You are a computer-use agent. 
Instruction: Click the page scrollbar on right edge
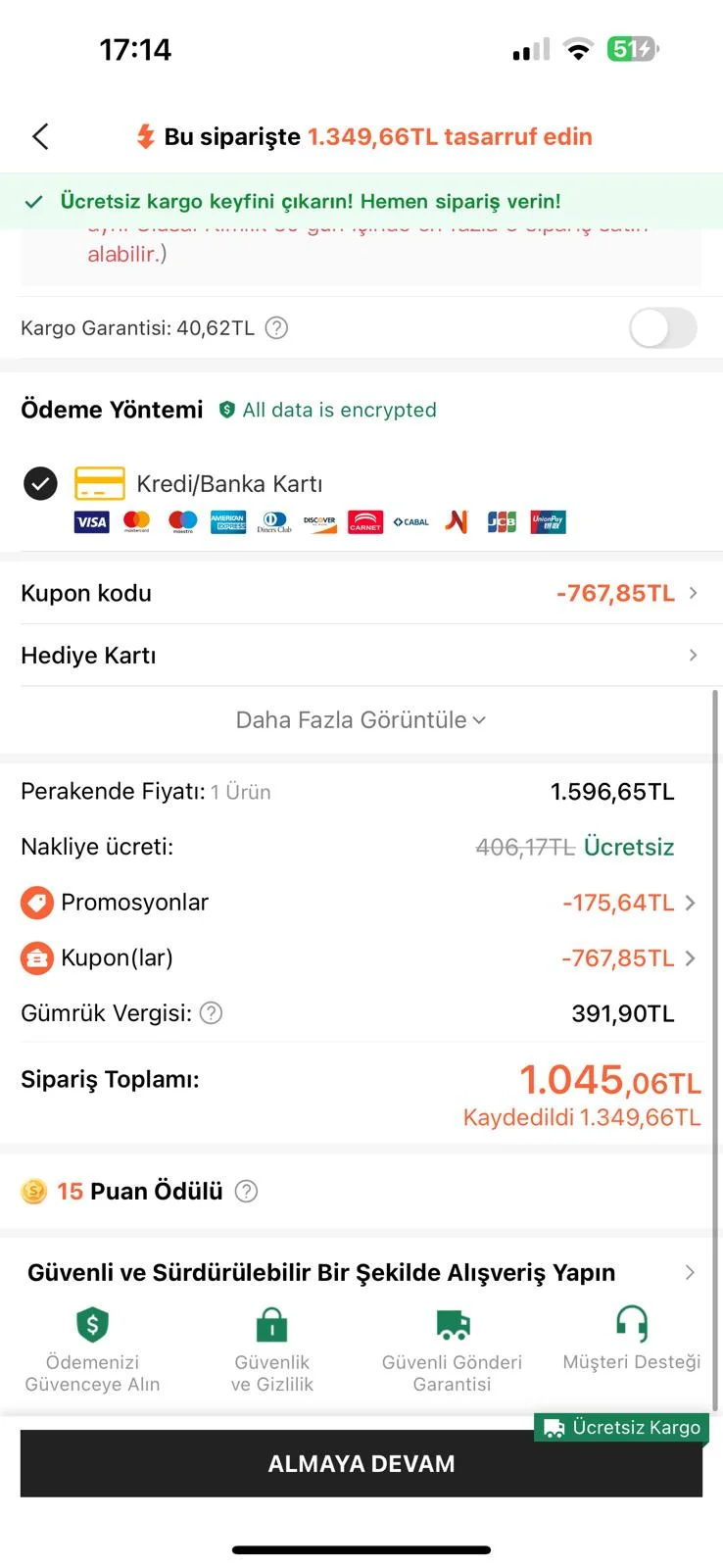(715, 1049)
